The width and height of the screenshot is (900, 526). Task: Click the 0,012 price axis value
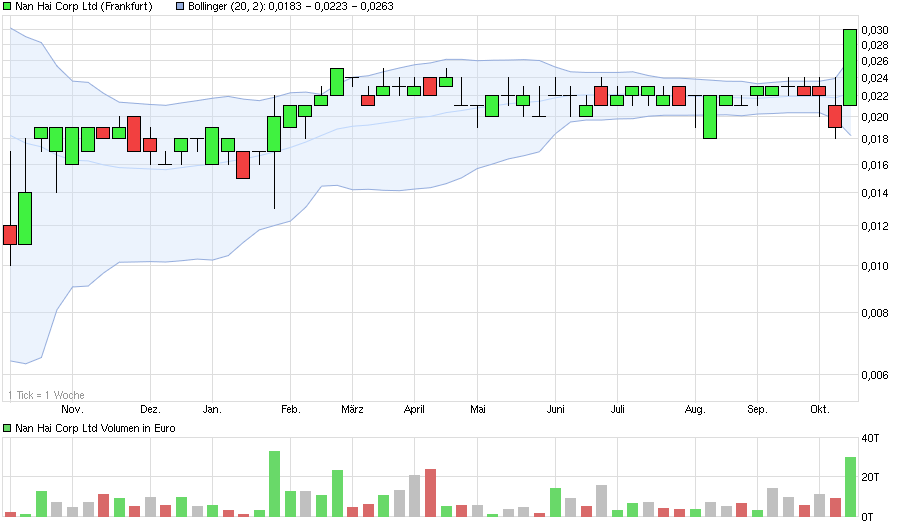[875, 226]
